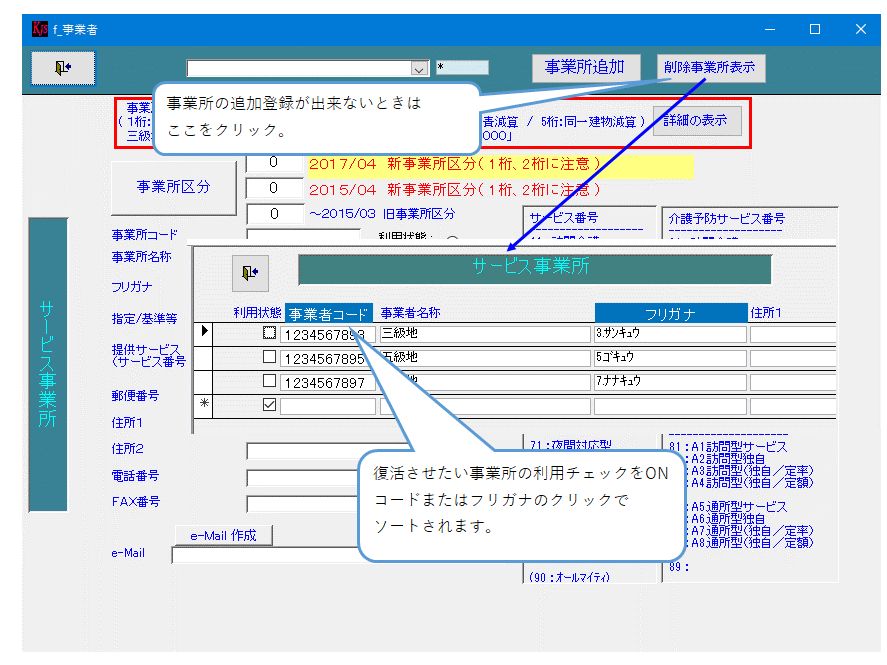Maximize the f_事業者 window
The width and height of the screenshot is (887, 665).
coord(815,29)
